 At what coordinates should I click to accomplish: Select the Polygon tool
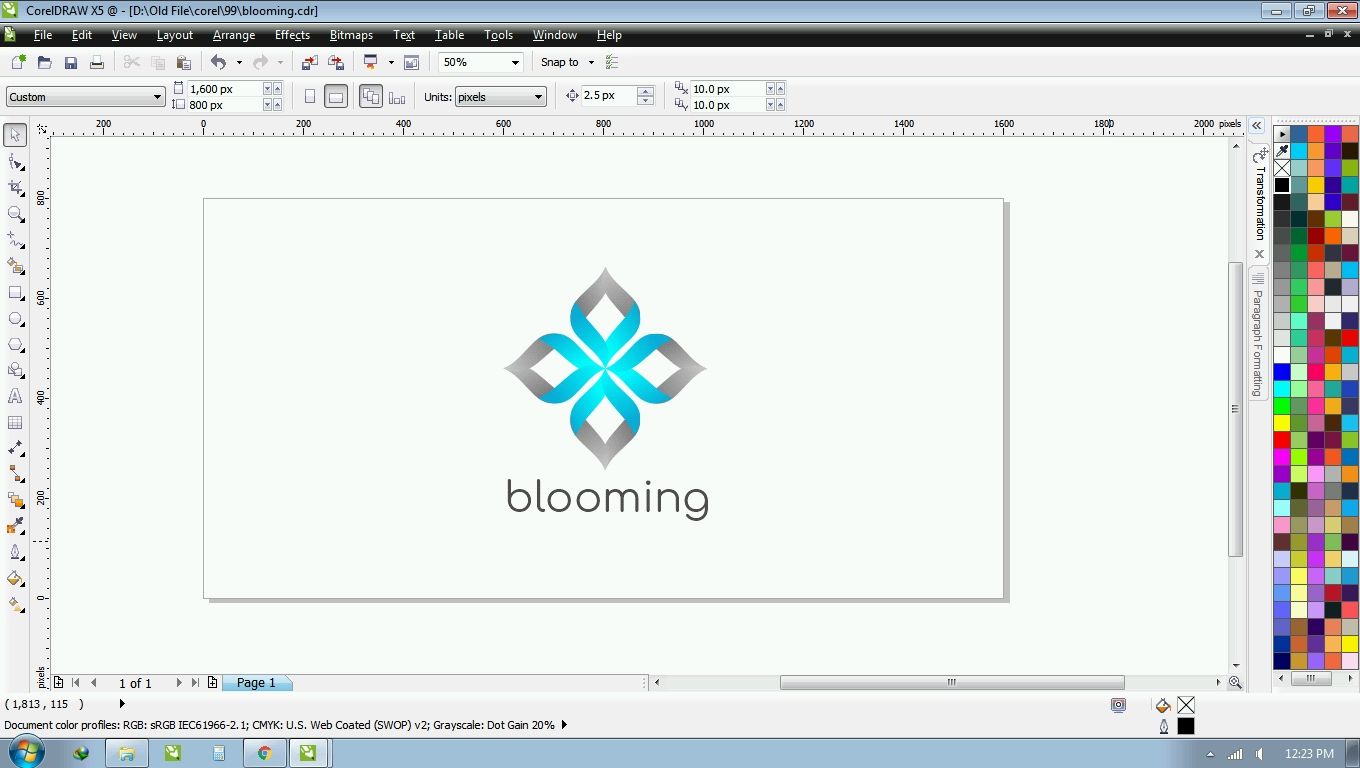tap(15, 345)
